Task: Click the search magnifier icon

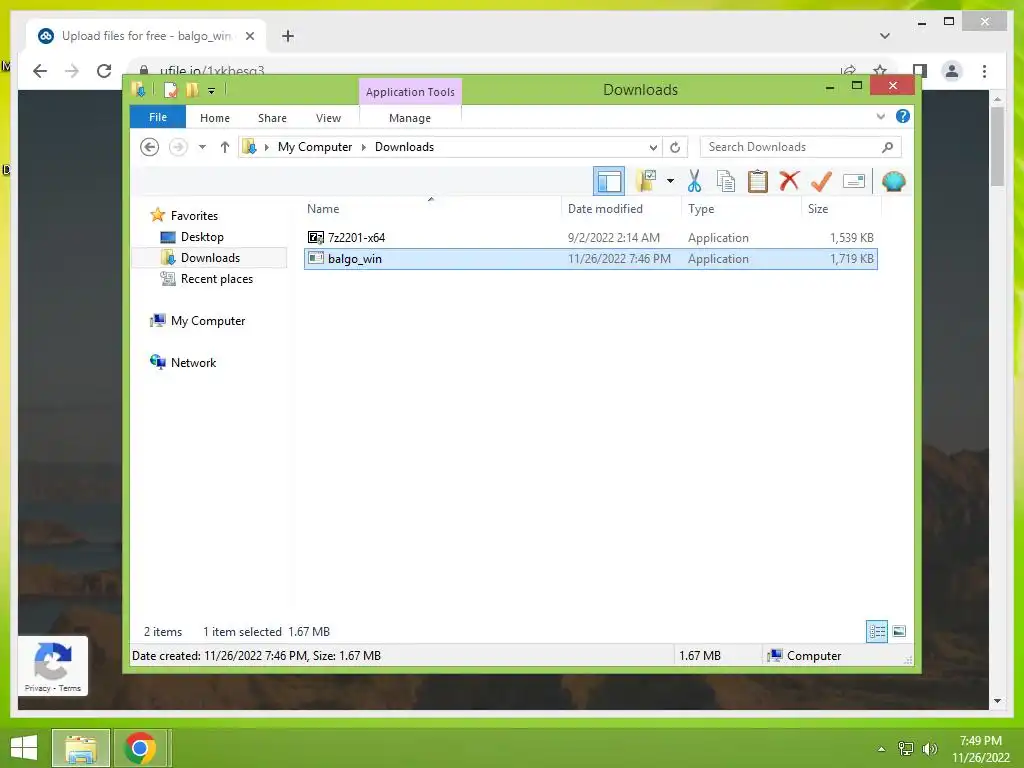Action: point(888,147)
